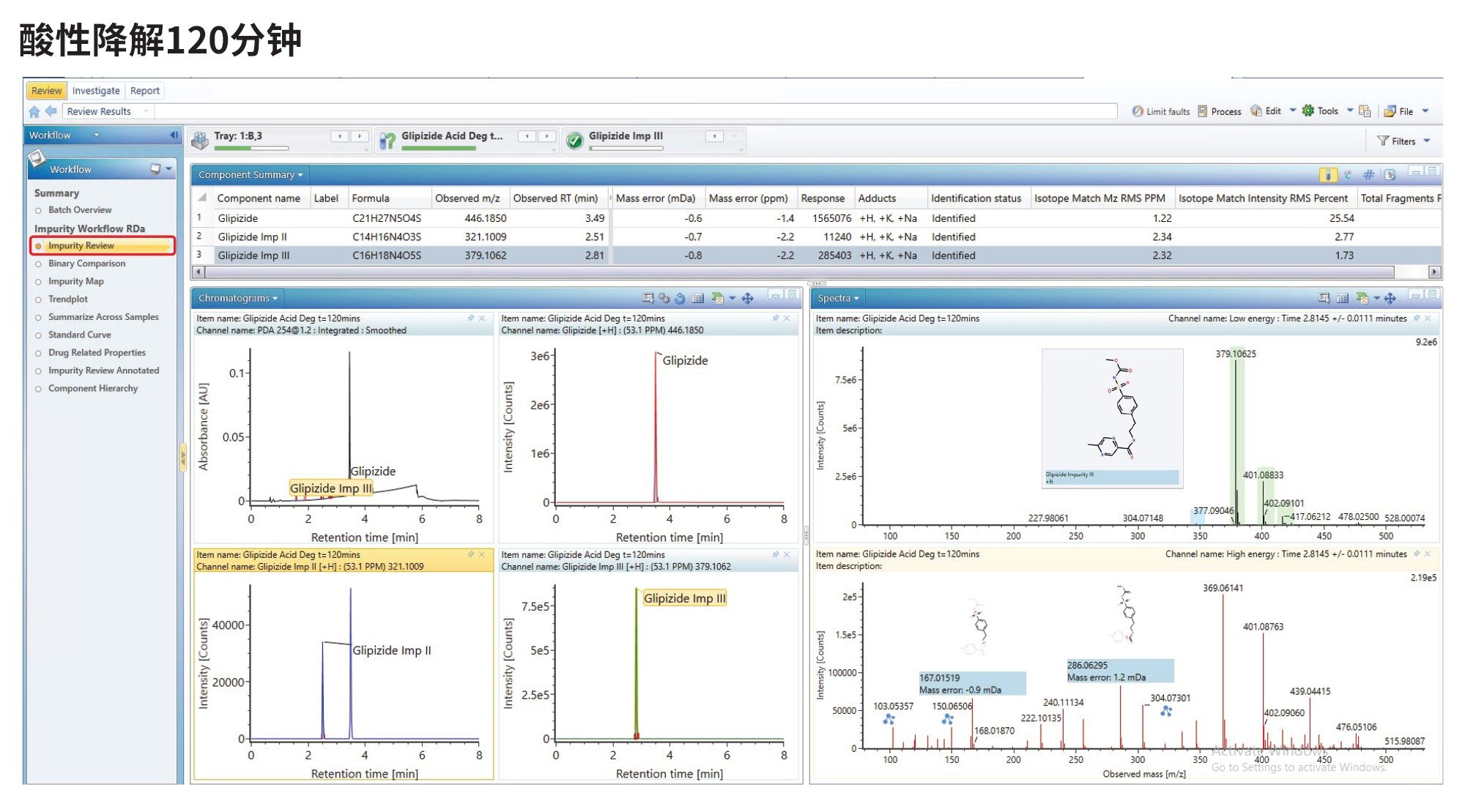The height and width of the screenshot is (812, 1465).
Task: Click the Limit faults button
Action: pyautogui.click(x=1160, y=111)
